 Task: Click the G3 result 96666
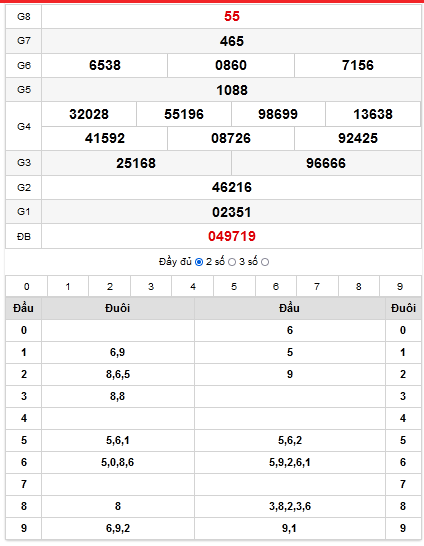point(326,163)
